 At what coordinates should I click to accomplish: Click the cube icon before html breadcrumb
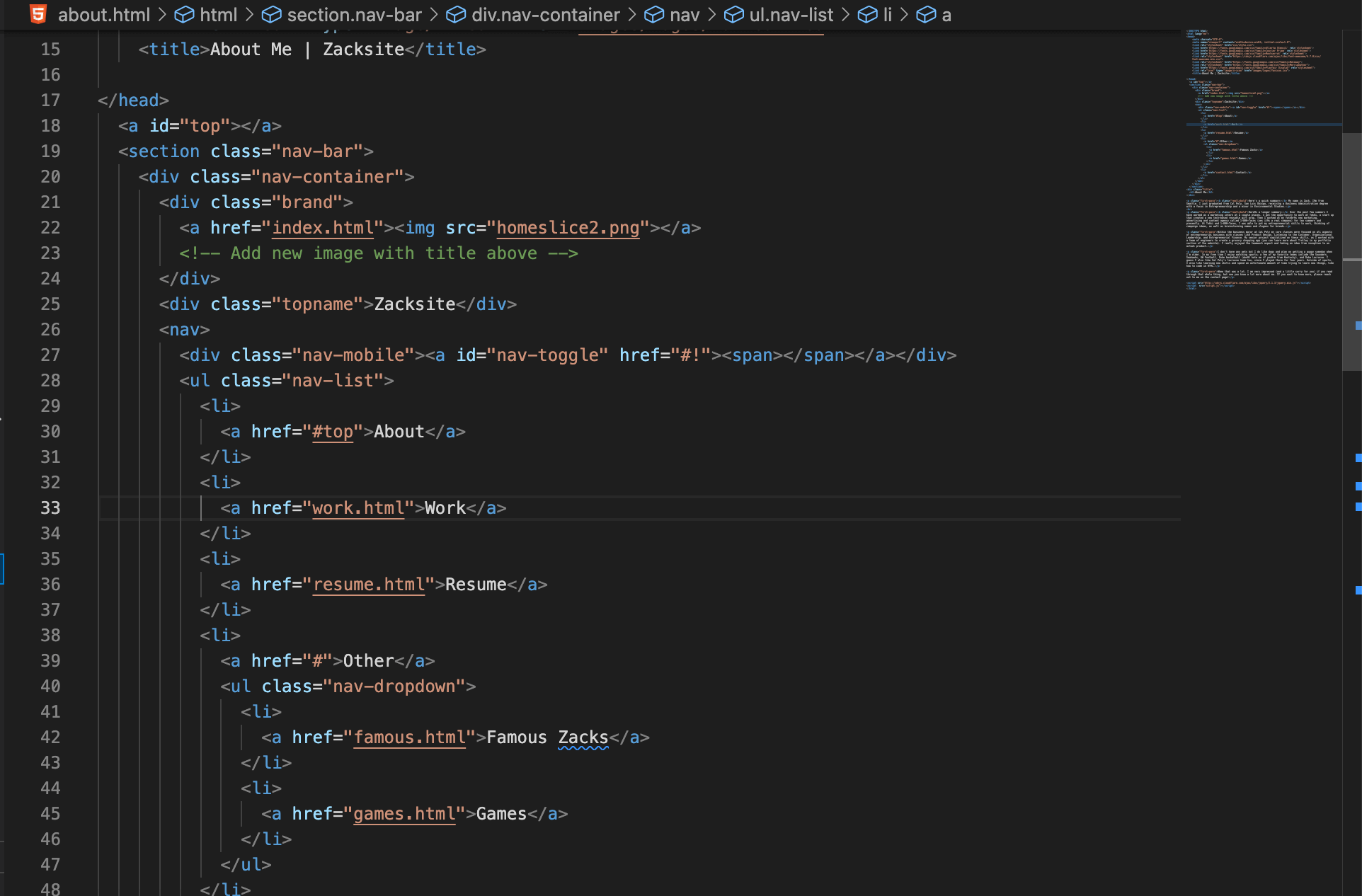[185, 15]
